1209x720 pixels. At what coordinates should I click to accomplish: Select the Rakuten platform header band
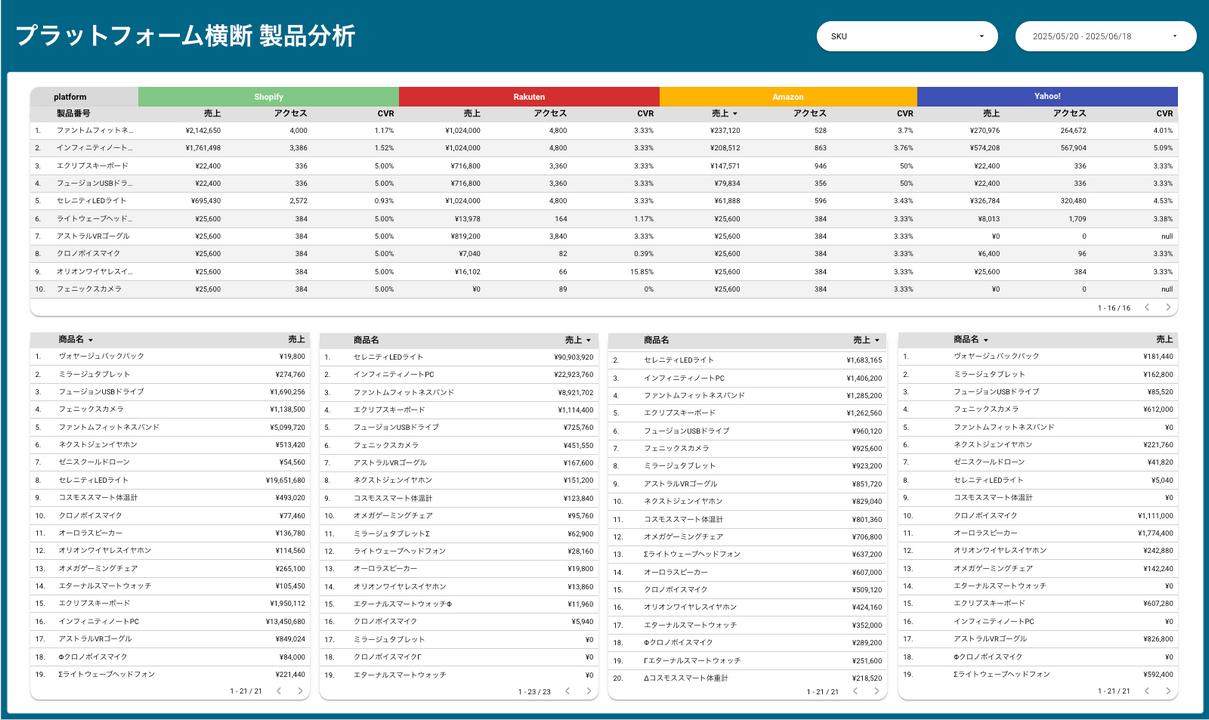click(x=528, y=96)
